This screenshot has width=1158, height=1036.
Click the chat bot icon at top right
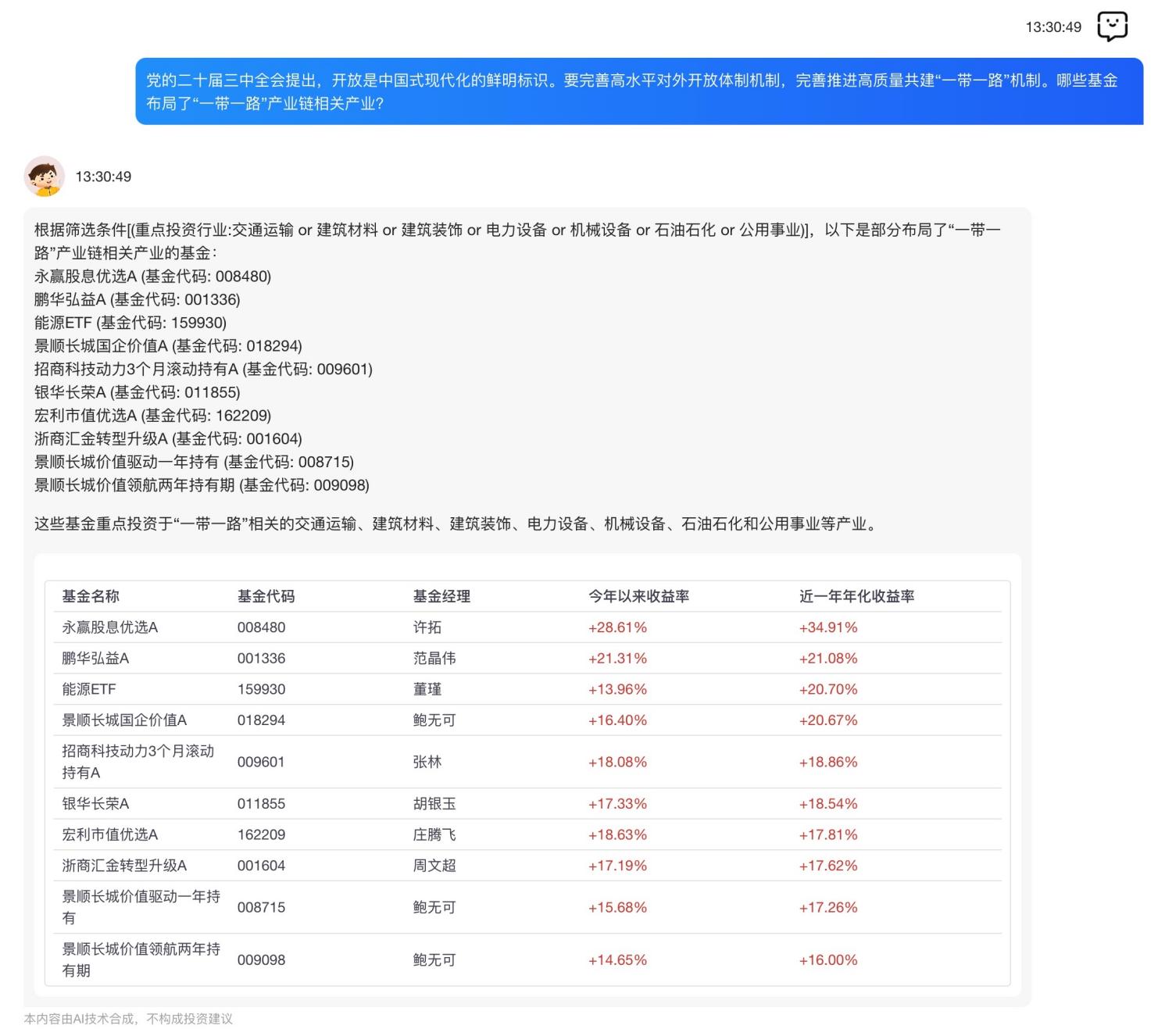[1112, 27]
